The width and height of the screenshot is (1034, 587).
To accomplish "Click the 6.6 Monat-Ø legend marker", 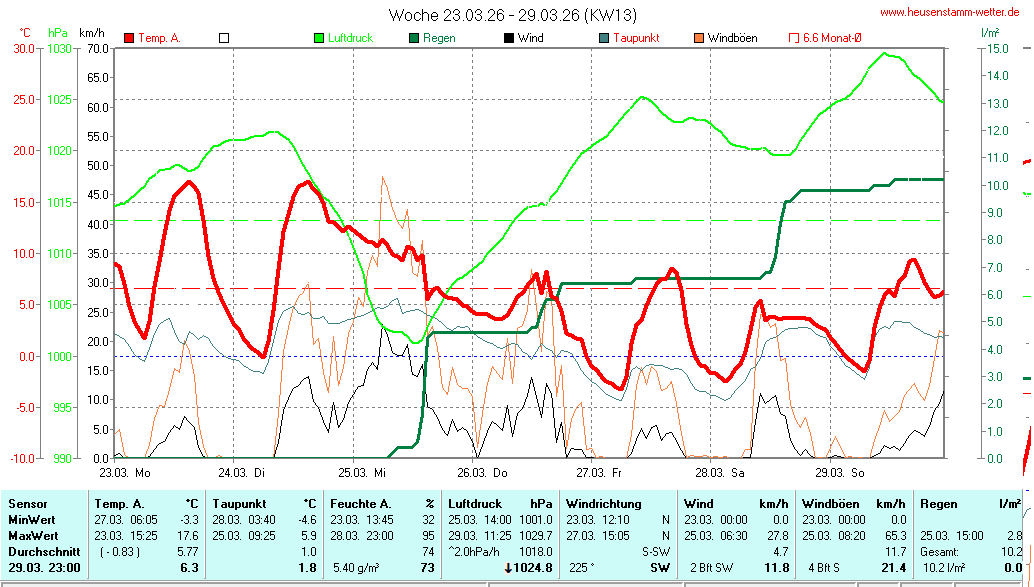I will pyautogui.click(x=794, y=38).
